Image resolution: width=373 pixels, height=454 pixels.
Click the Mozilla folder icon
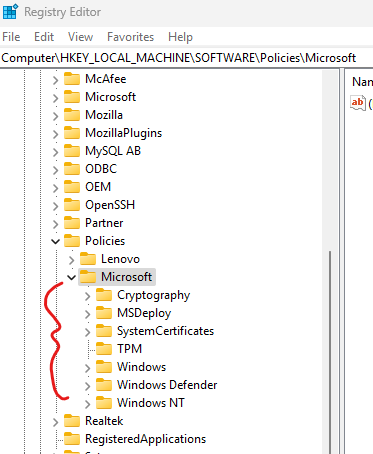click(72, 115)
